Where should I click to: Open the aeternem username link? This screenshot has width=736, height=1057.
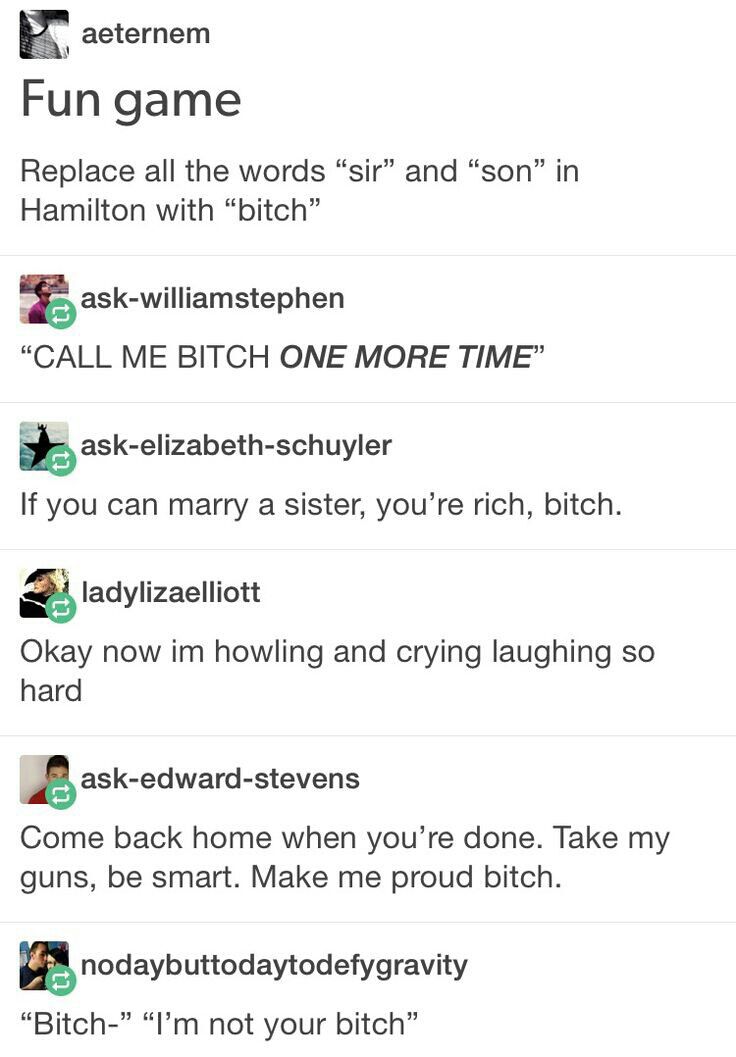146,34
